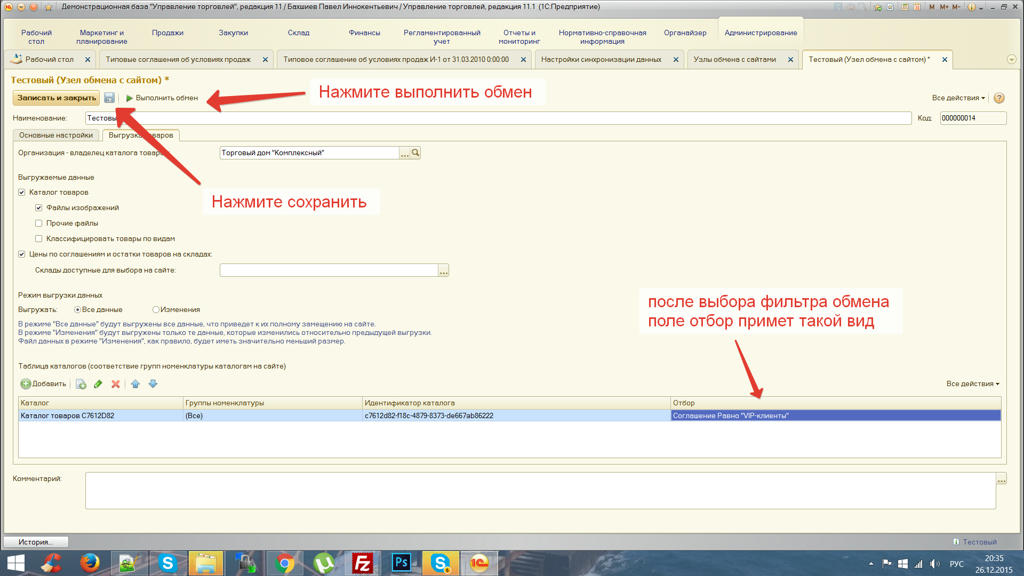The image size is (1024, 576).
Task: Open the Склад section
Action: click(298, 33)
